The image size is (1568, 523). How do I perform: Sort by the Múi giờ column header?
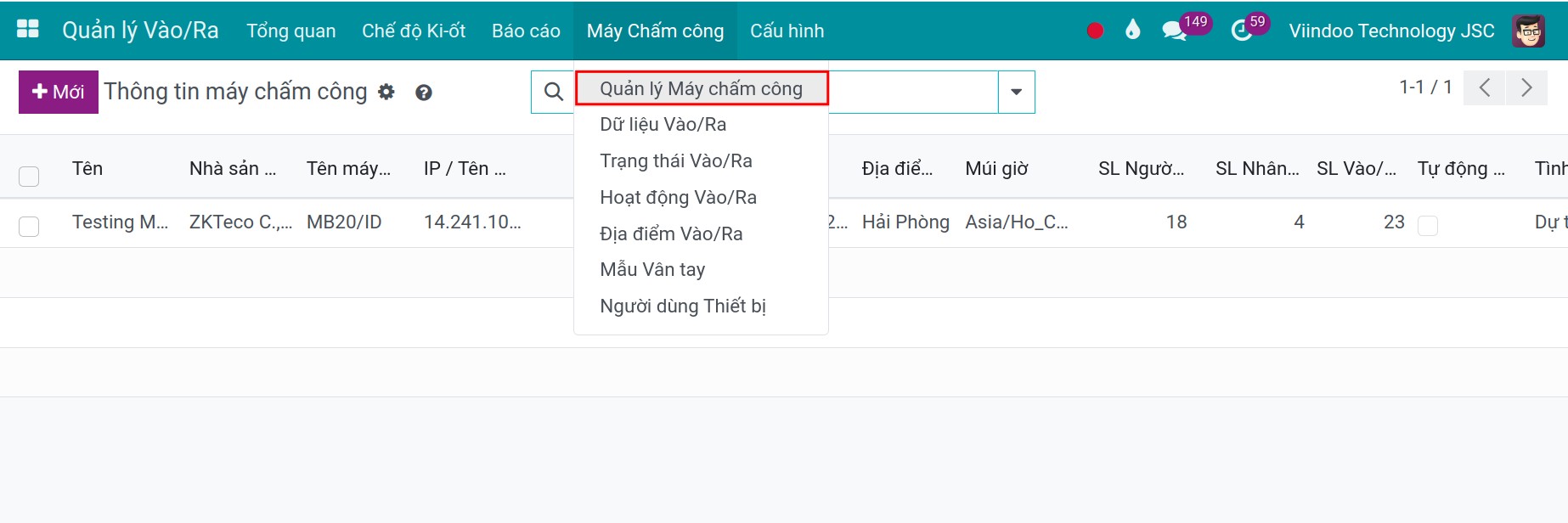(x=996, y=168)
